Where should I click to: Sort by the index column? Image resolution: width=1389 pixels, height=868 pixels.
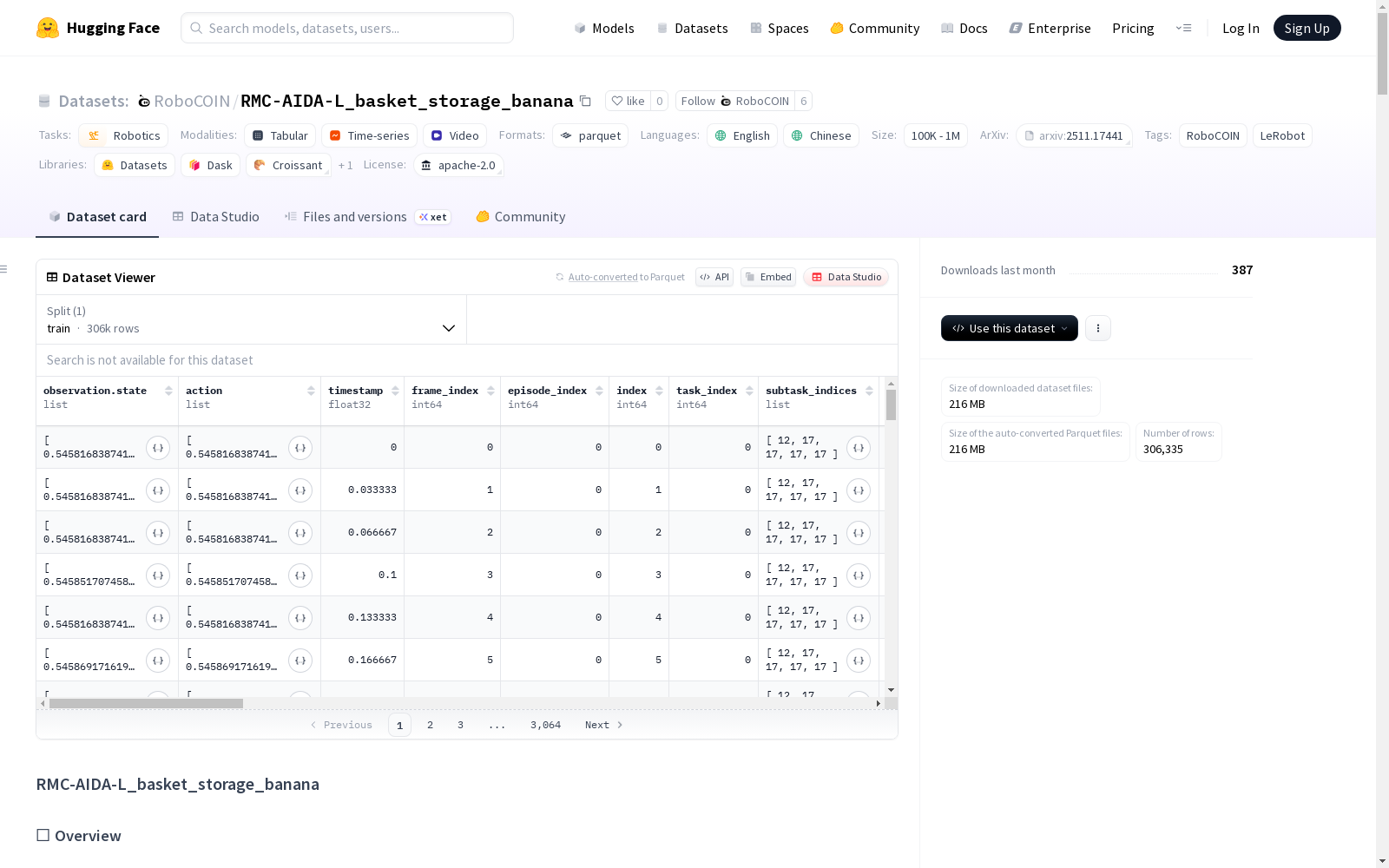point(659,391)
